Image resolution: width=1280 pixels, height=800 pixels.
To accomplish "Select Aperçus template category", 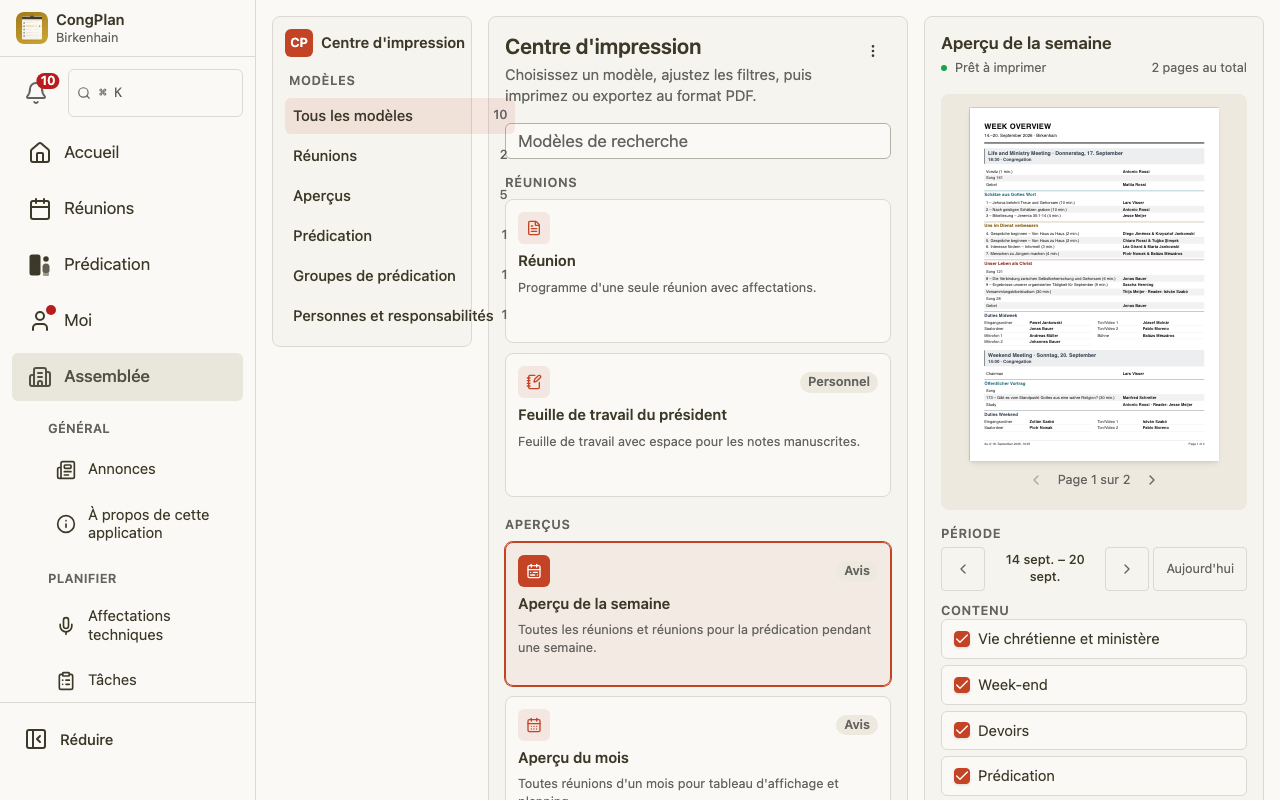I will [400, 196].
